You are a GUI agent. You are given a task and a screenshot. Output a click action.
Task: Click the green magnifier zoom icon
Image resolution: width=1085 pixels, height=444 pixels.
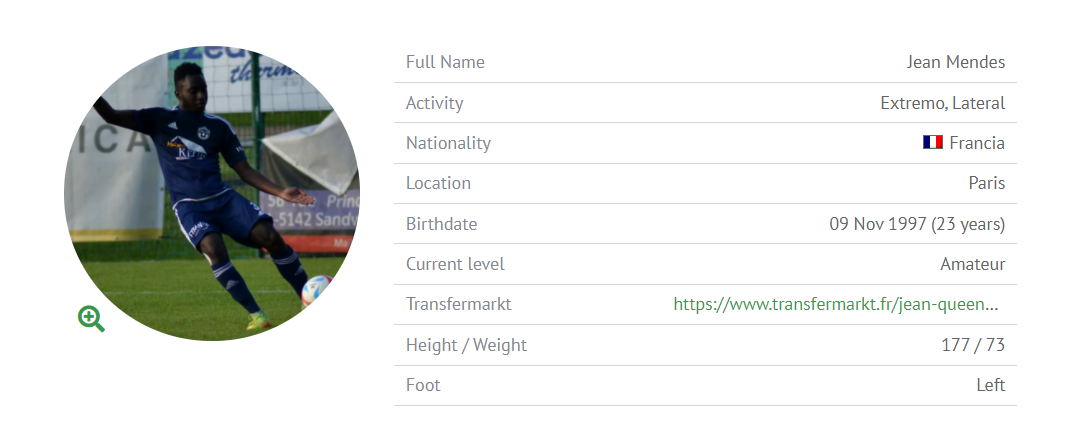(91, 319)
